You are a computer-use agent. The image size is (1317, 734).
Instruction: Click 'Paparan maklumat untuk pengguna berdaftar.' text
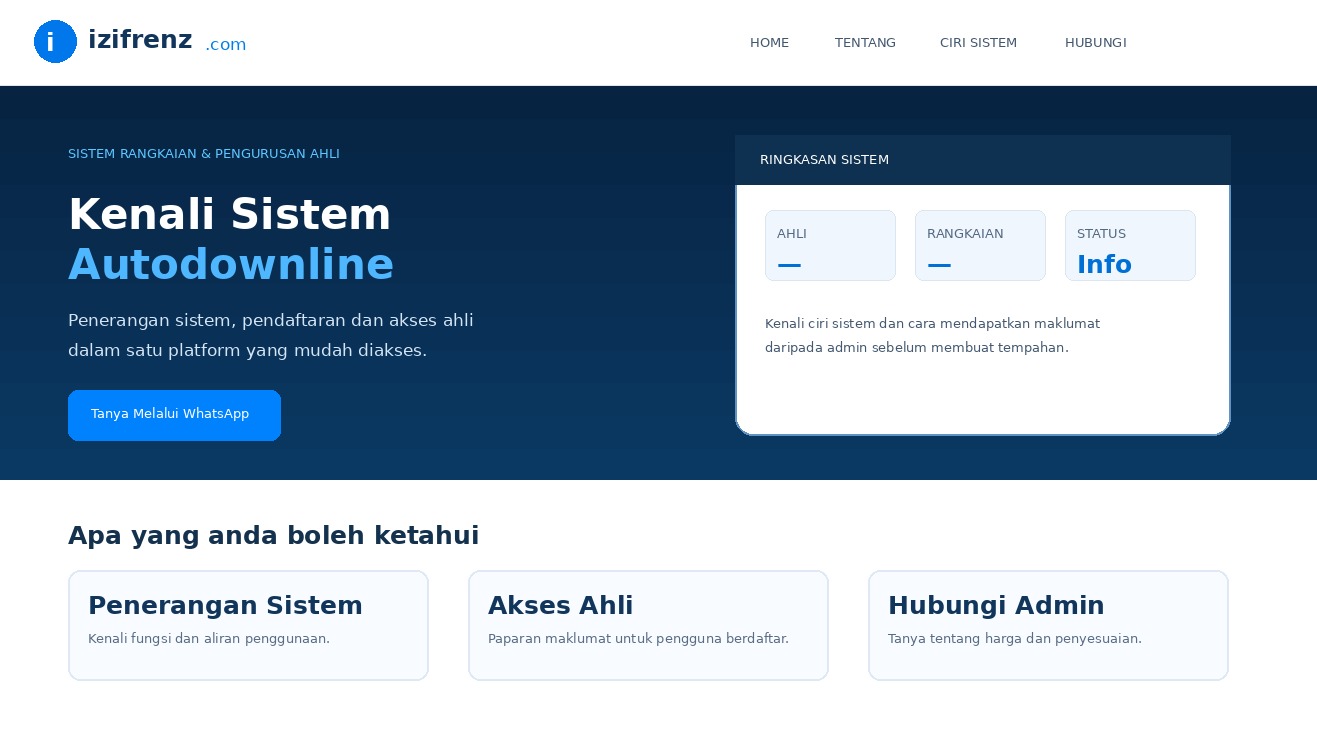click(638, 639)
